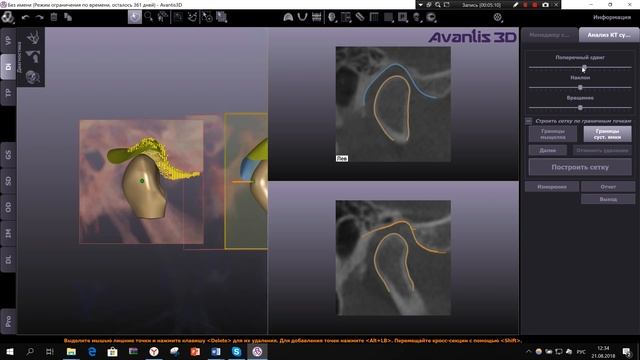
Task: Click the Далее button
Action: click(548, 150)
